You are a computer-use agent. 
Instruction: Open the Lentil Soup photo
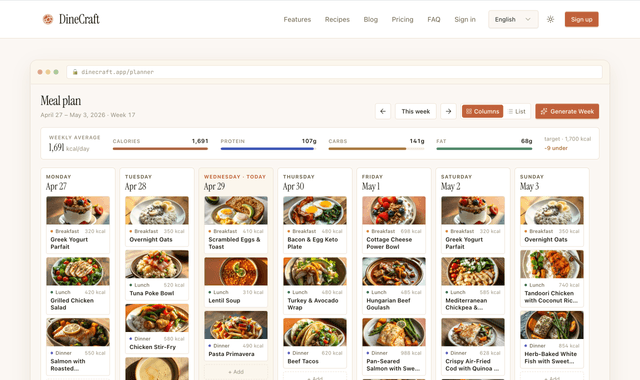(x=236, y=271)
